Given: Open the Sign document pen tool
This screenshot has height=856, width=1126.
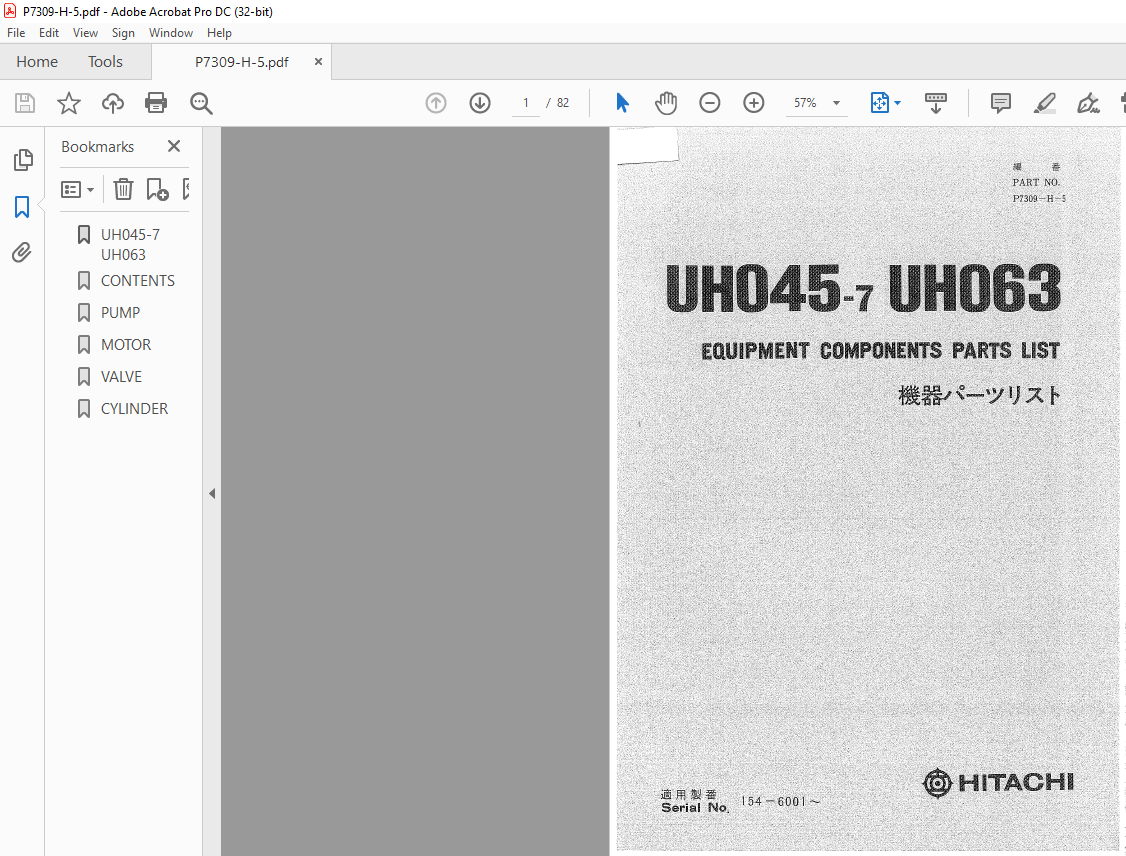Looking at the screenshot, I should click(1089, 103).
